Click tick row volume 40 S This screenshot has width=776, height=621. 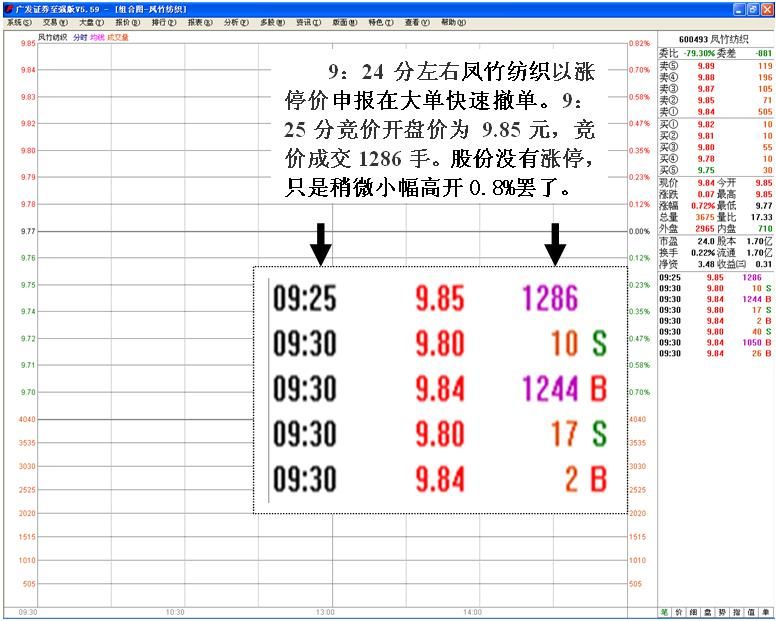pos(762,332)
